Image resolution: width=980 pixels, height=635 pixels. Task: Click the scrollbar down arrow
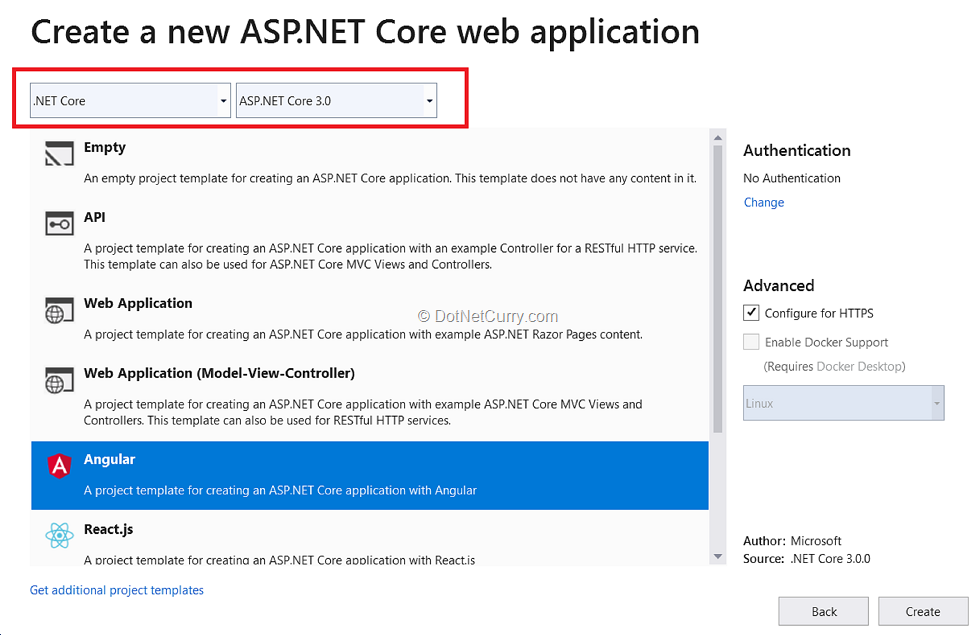tap(717, 556)
